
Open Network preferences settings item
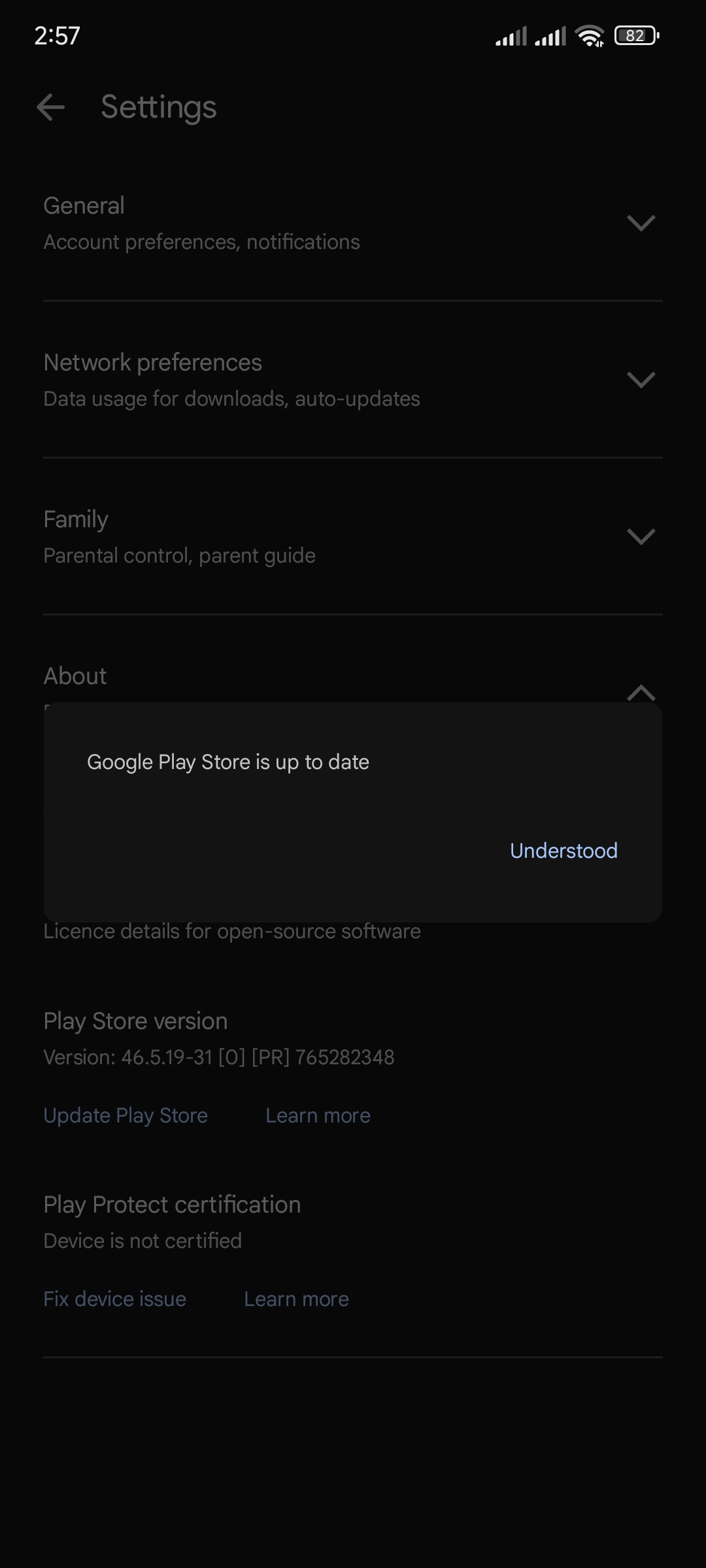coord(353,380)
